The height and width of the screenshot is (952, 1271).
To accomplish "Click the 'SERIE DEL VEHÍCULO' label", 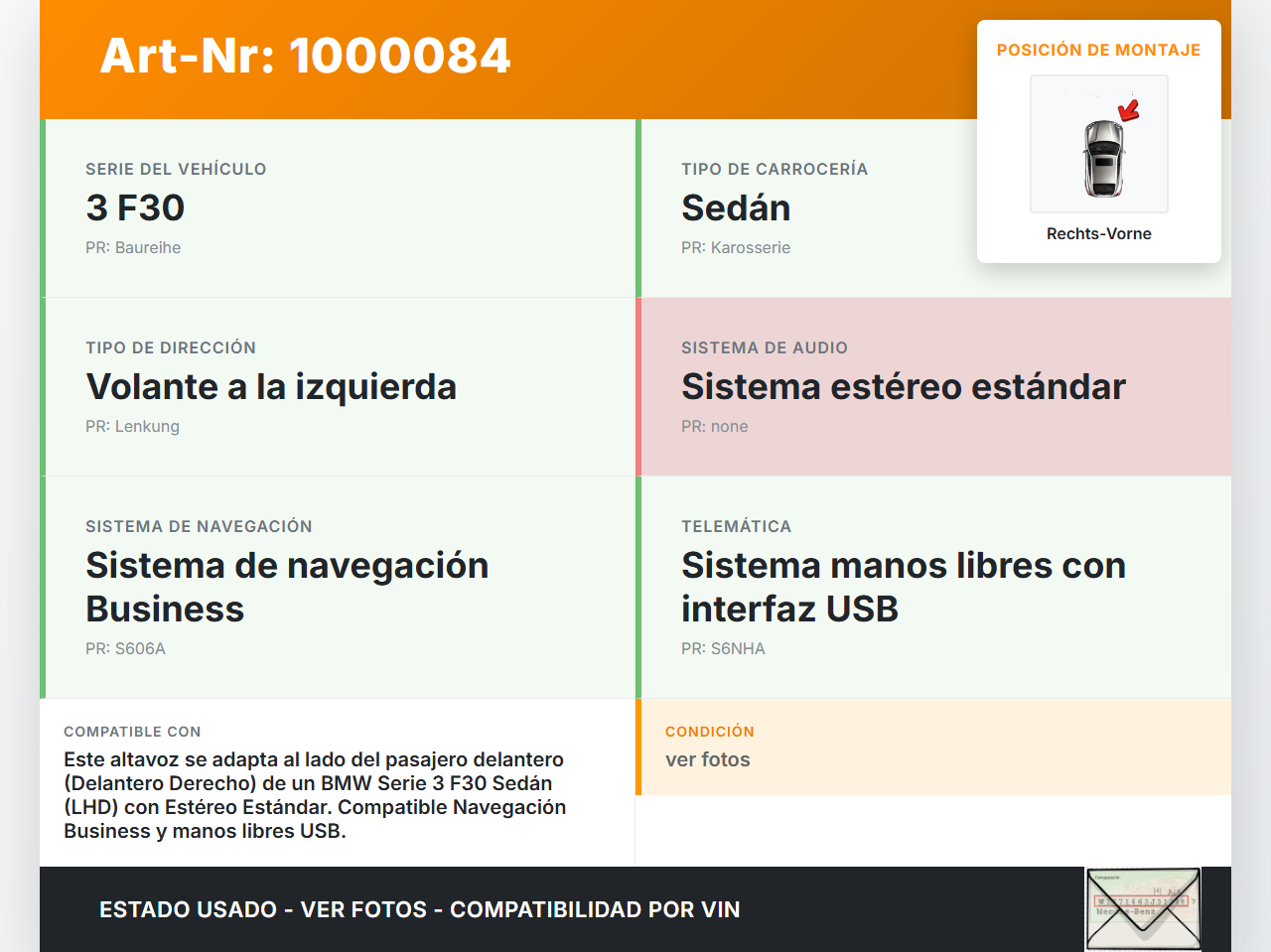I will [x=176, y=169].
